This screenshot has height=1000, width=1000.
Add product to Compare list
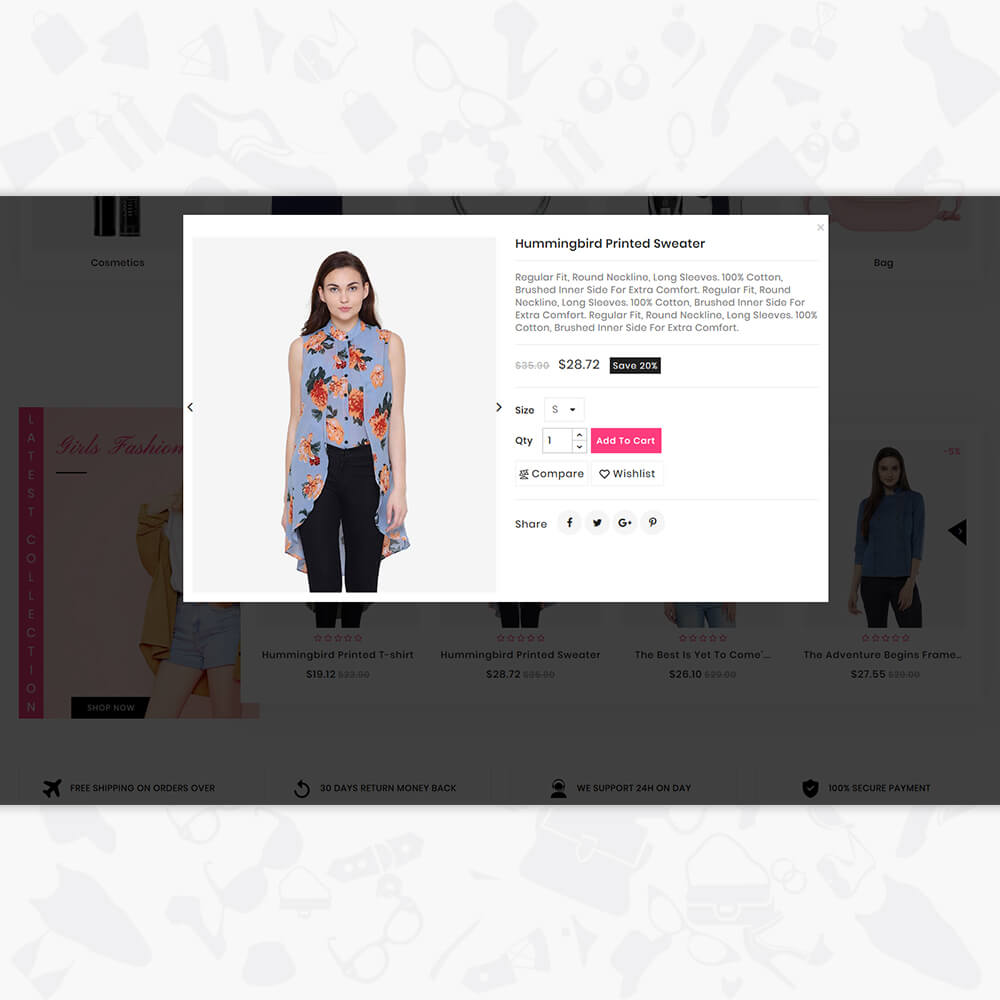[552, 474]
